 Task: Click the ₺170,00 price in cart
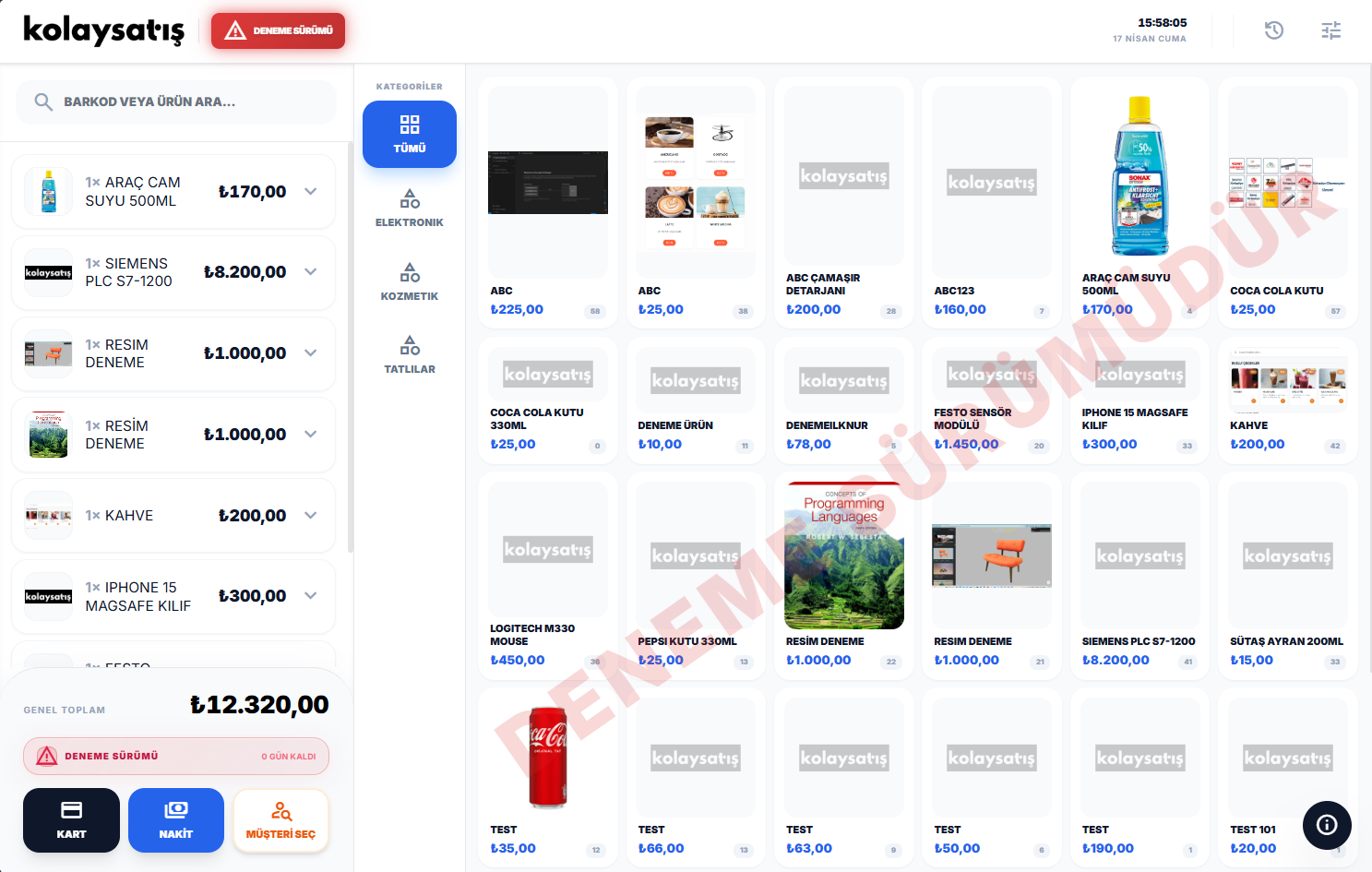coord(252,191)
